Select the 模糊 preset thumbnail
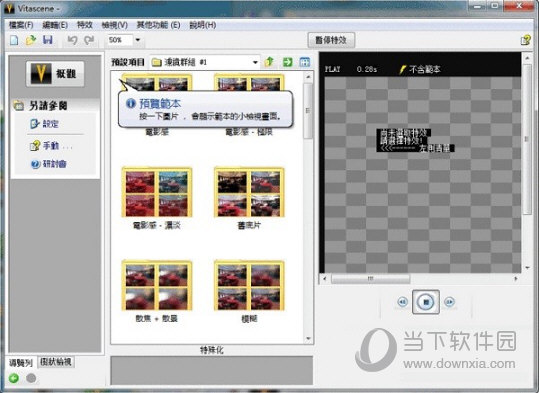The height and width of the screenshot is (393, 540). pyautogui.click(x=249, y=286)
